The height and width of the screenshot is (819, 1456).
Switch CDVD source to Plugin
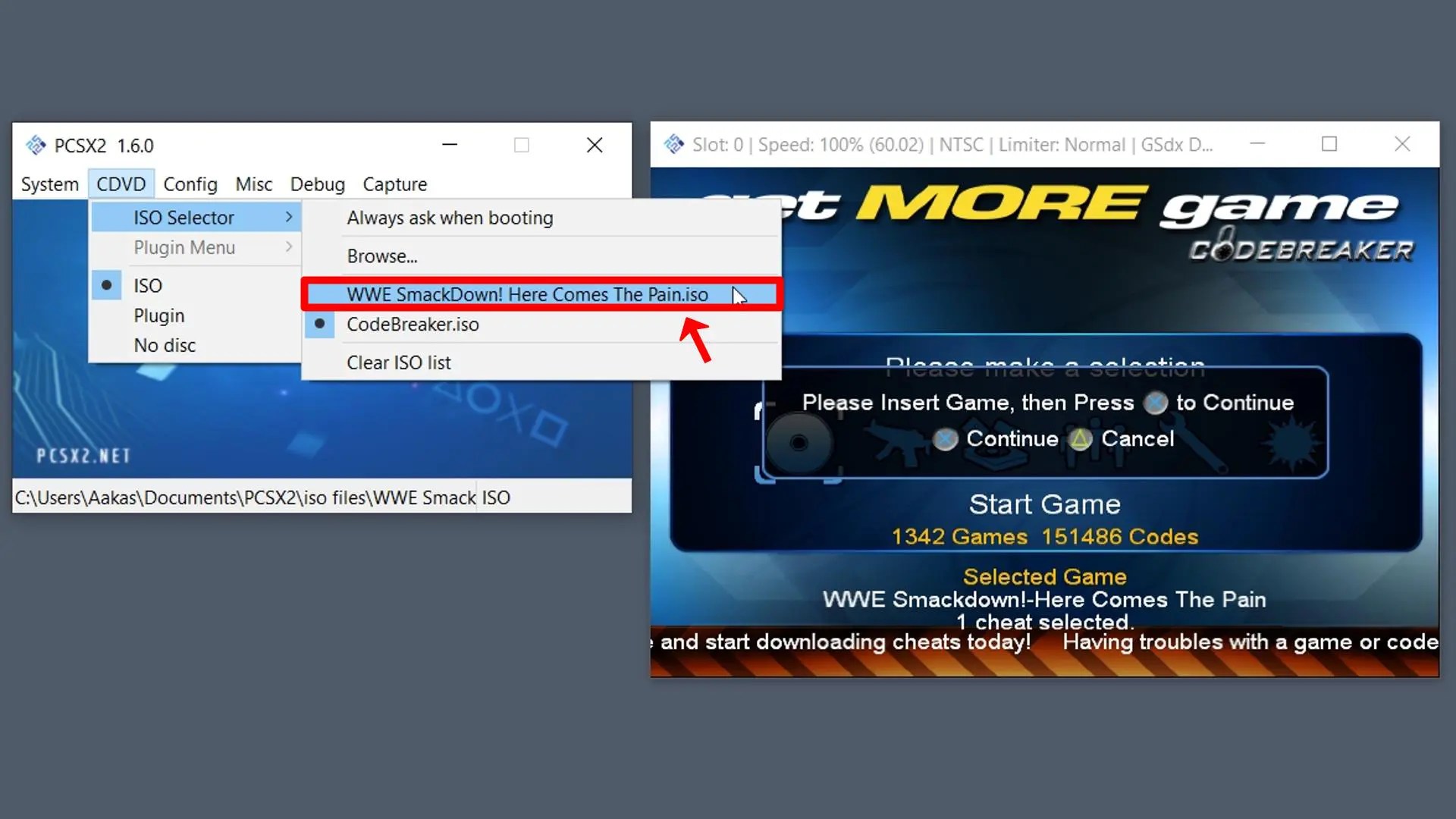pos(158,315)
